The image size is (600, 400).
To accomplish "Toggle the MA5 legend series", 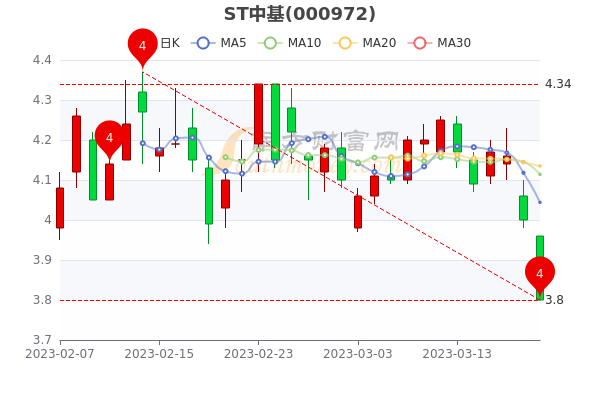I will (x=220, y=43).
